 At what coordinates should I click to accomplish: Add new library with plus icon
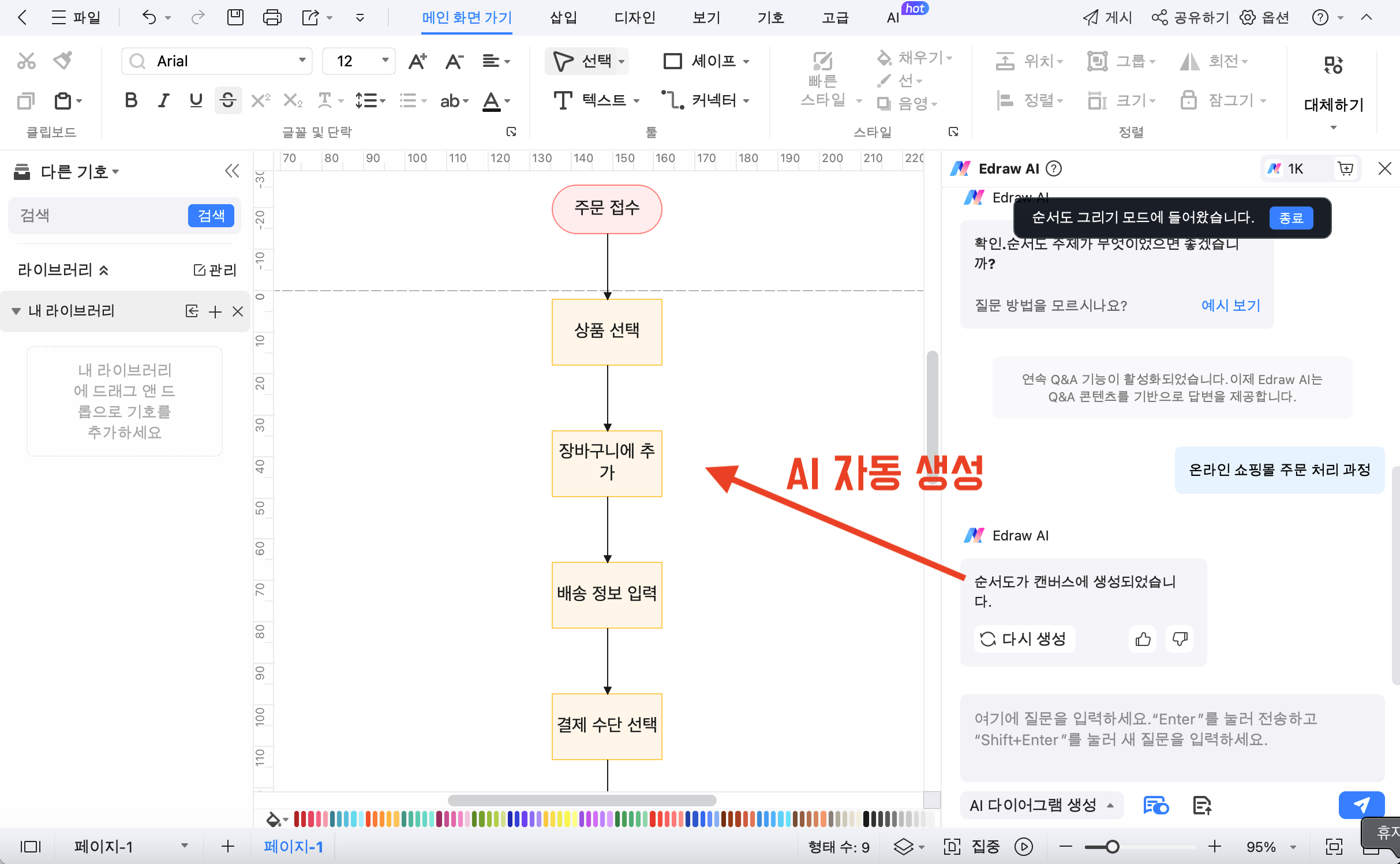tap(215, 312)
